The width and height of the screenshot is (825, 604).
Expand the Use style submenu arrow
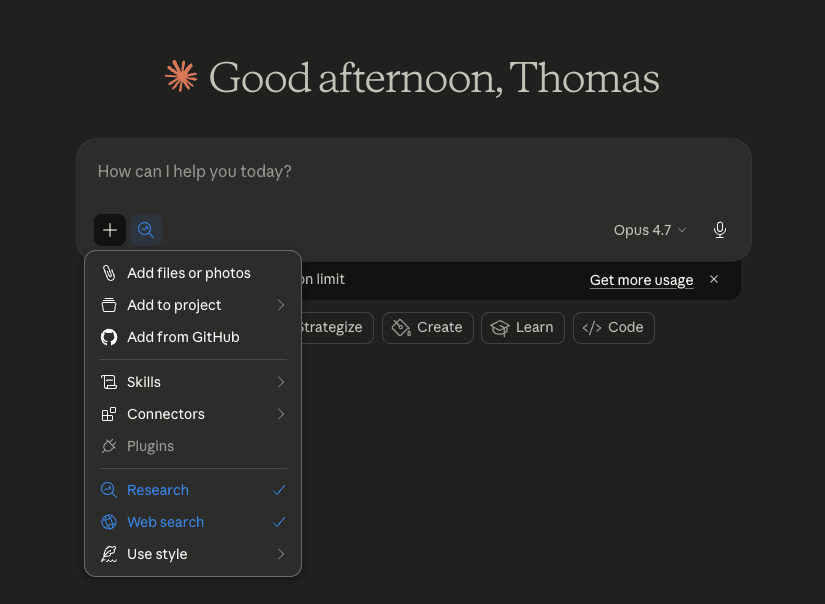tap(281, 554)
